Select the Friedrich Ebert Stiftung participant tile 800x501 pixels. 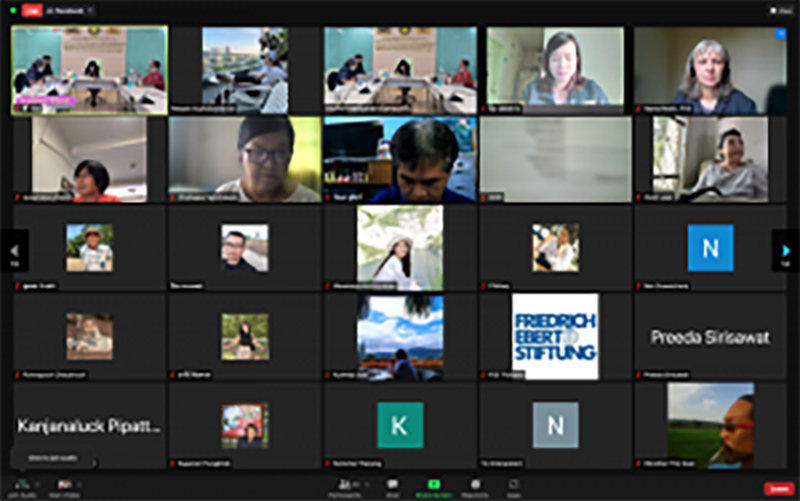point(555,336)
